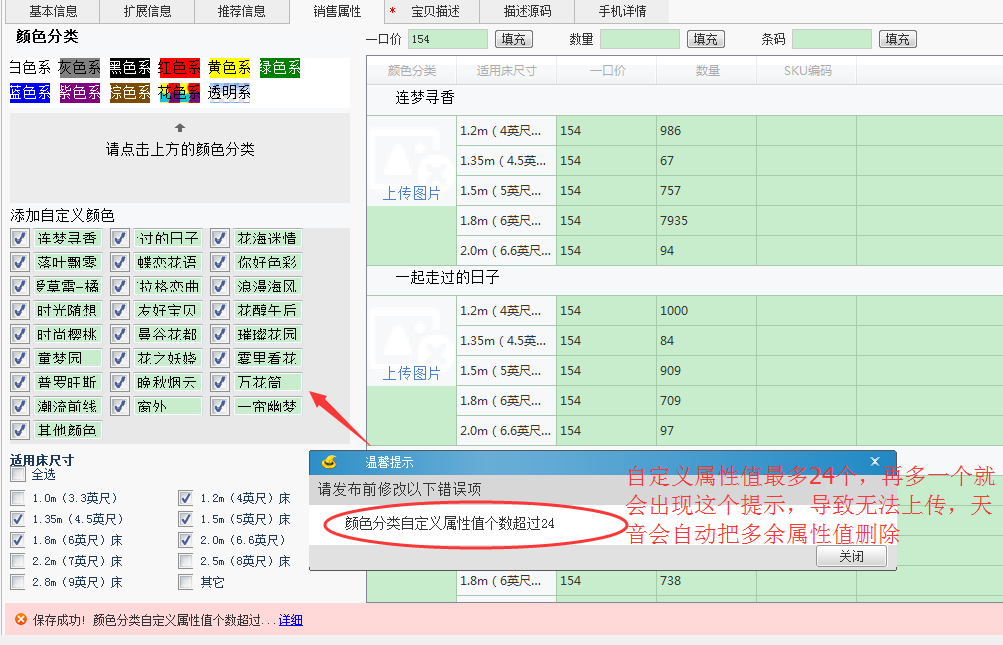Click the 条码 input field
The width and height of the screenshot is (1003, 645).
831,39
